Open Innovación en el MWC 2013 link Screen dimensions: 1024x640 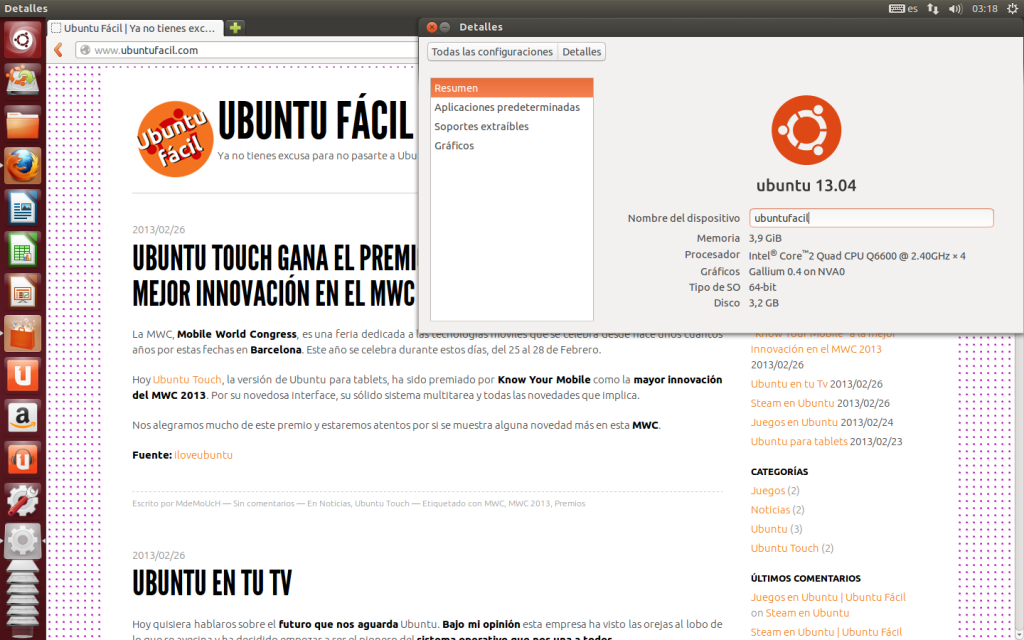[x=816, y=349]
